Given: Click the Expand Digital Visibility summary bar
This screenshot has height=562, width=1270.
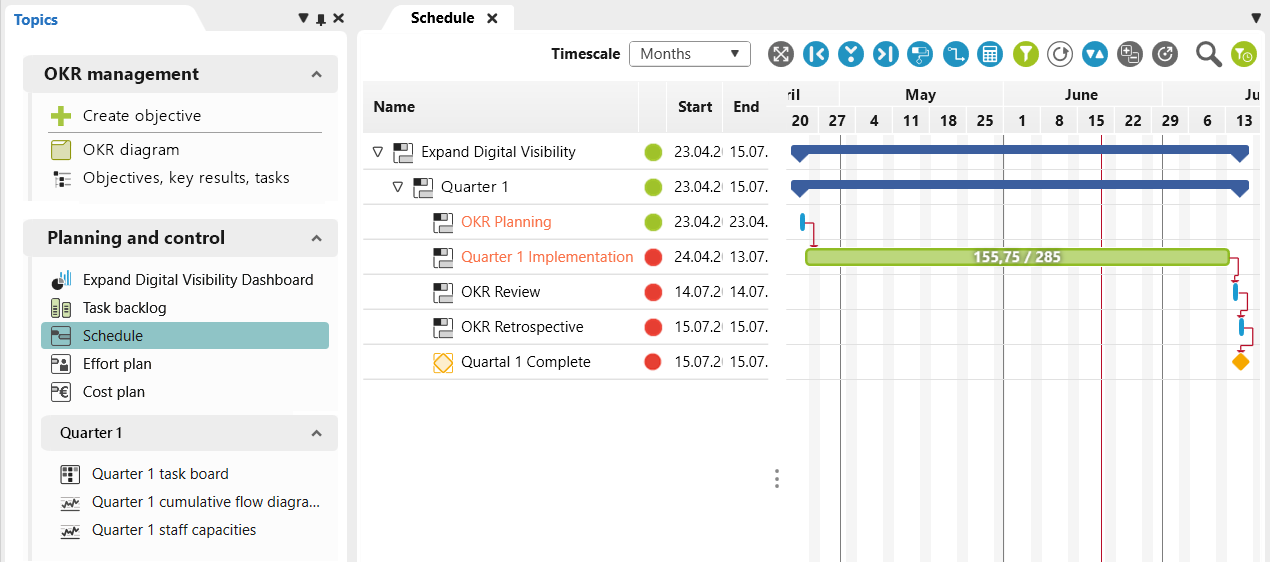Looking at the screenshot, I should [x=1020, y=152].
